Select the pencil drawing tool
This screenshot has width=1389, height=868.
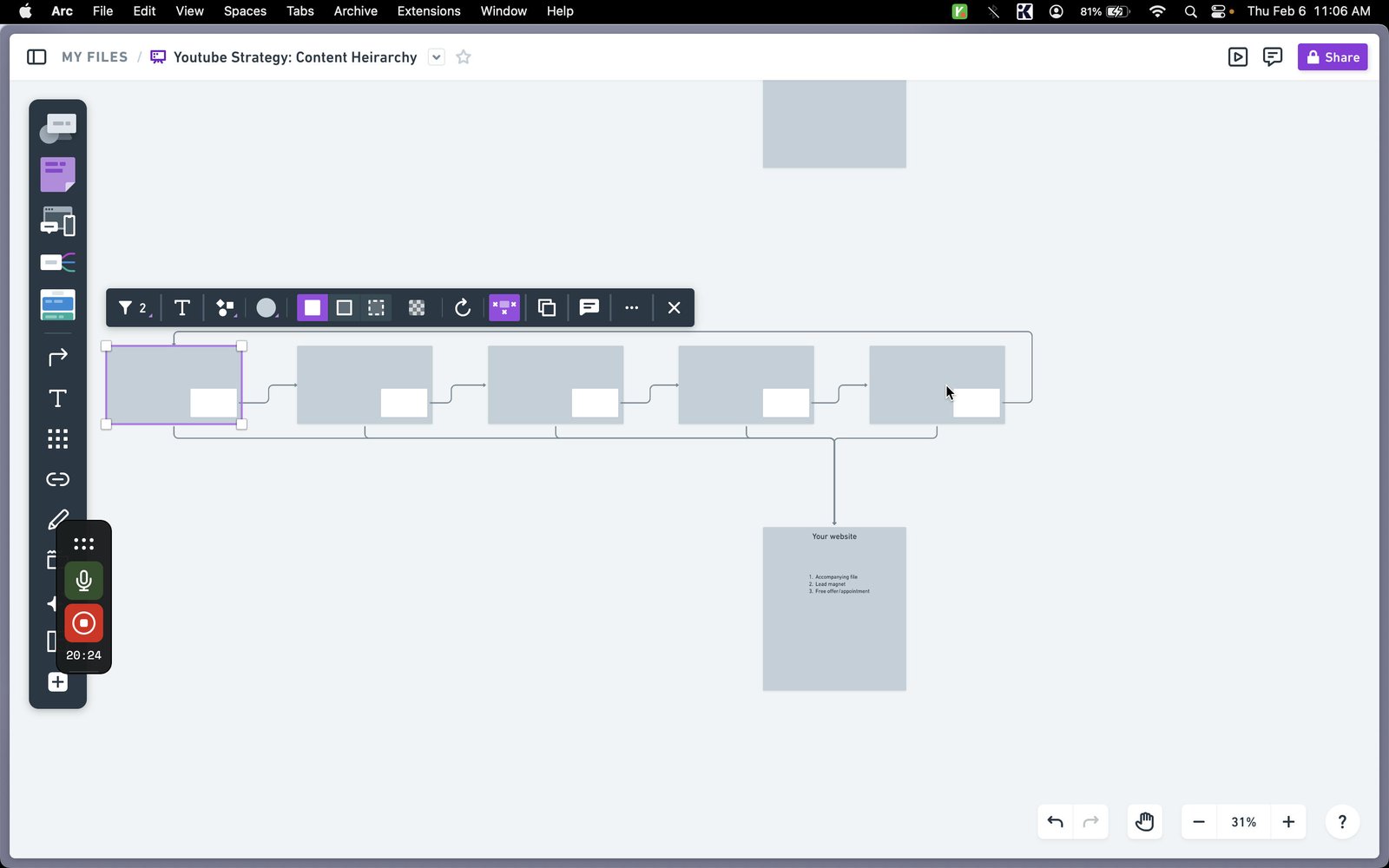pyautogui.click(x=57, y=519)
